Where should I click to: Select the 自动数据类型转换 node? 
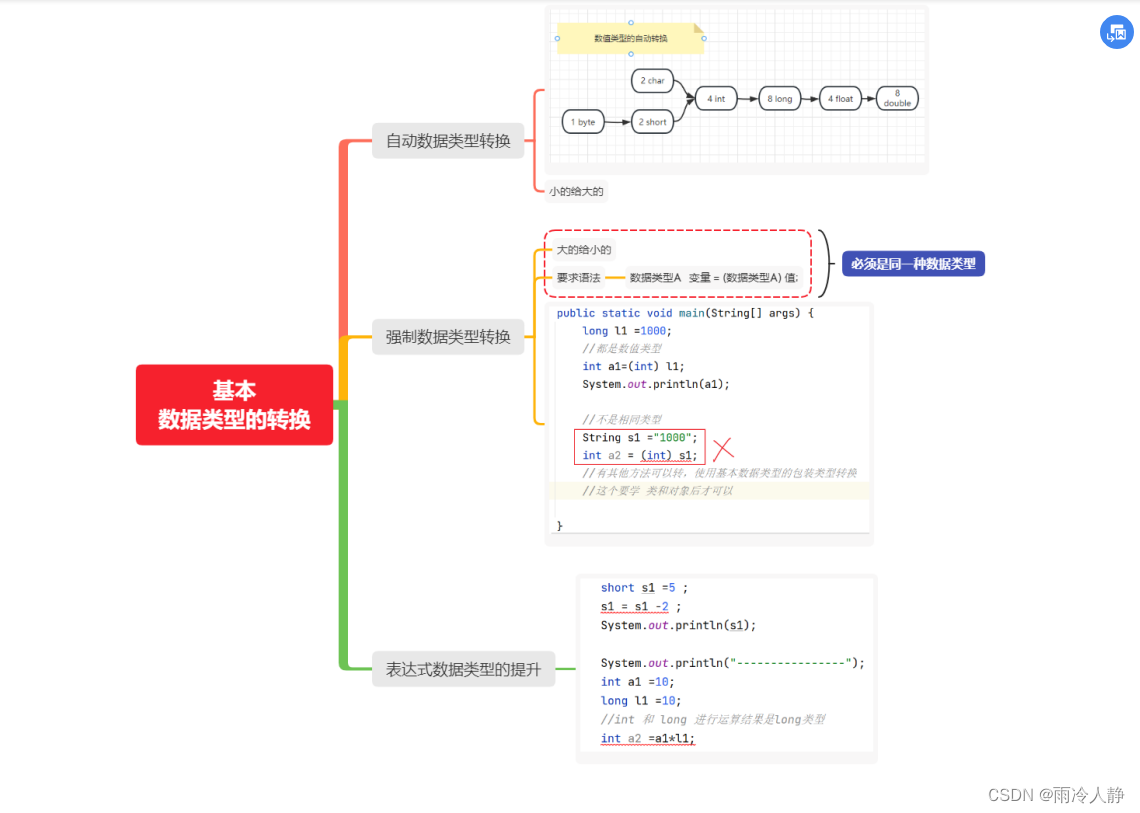(x=448, y=140)
